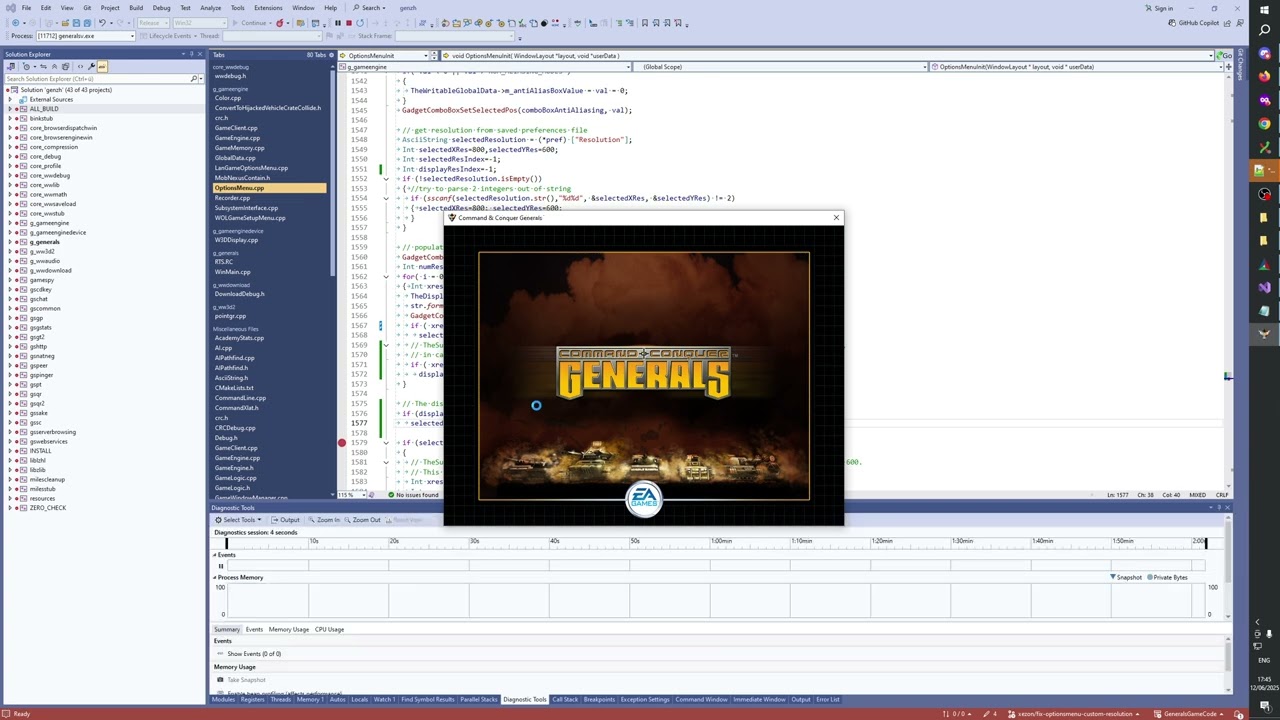Click the toggle bookmark icon in toolbar
The image size is (1280, 720).
645,23
